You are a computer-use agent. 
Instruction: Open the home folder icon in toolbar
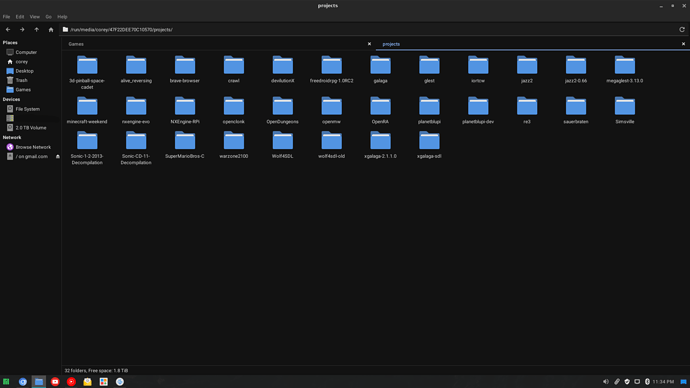[51, 29]
